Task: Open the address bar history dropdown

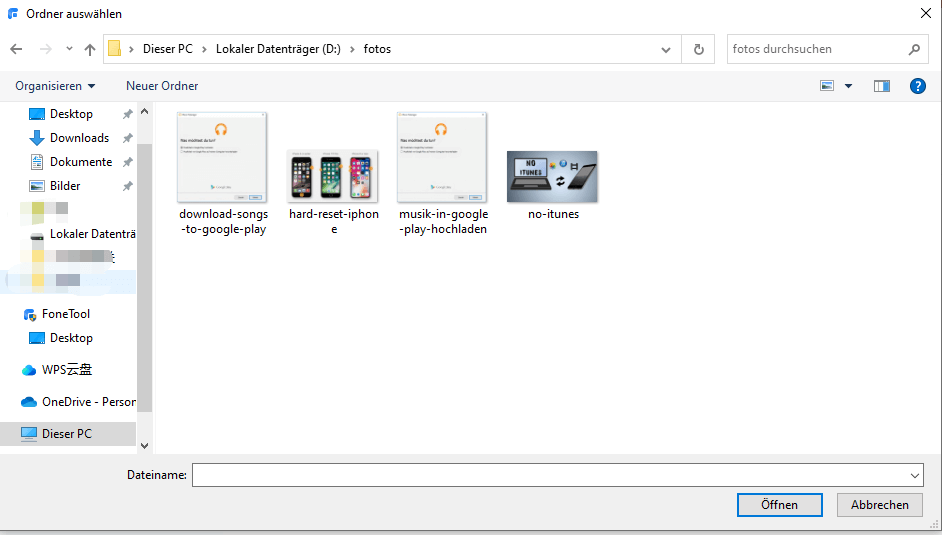Action: tap(666, 49)
